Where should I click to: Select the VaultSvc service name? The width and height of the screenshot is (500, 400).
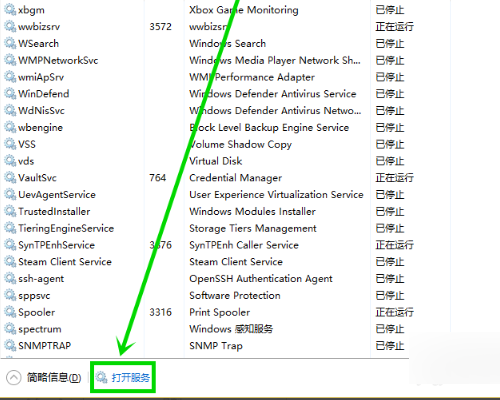[x=37, y=178]
